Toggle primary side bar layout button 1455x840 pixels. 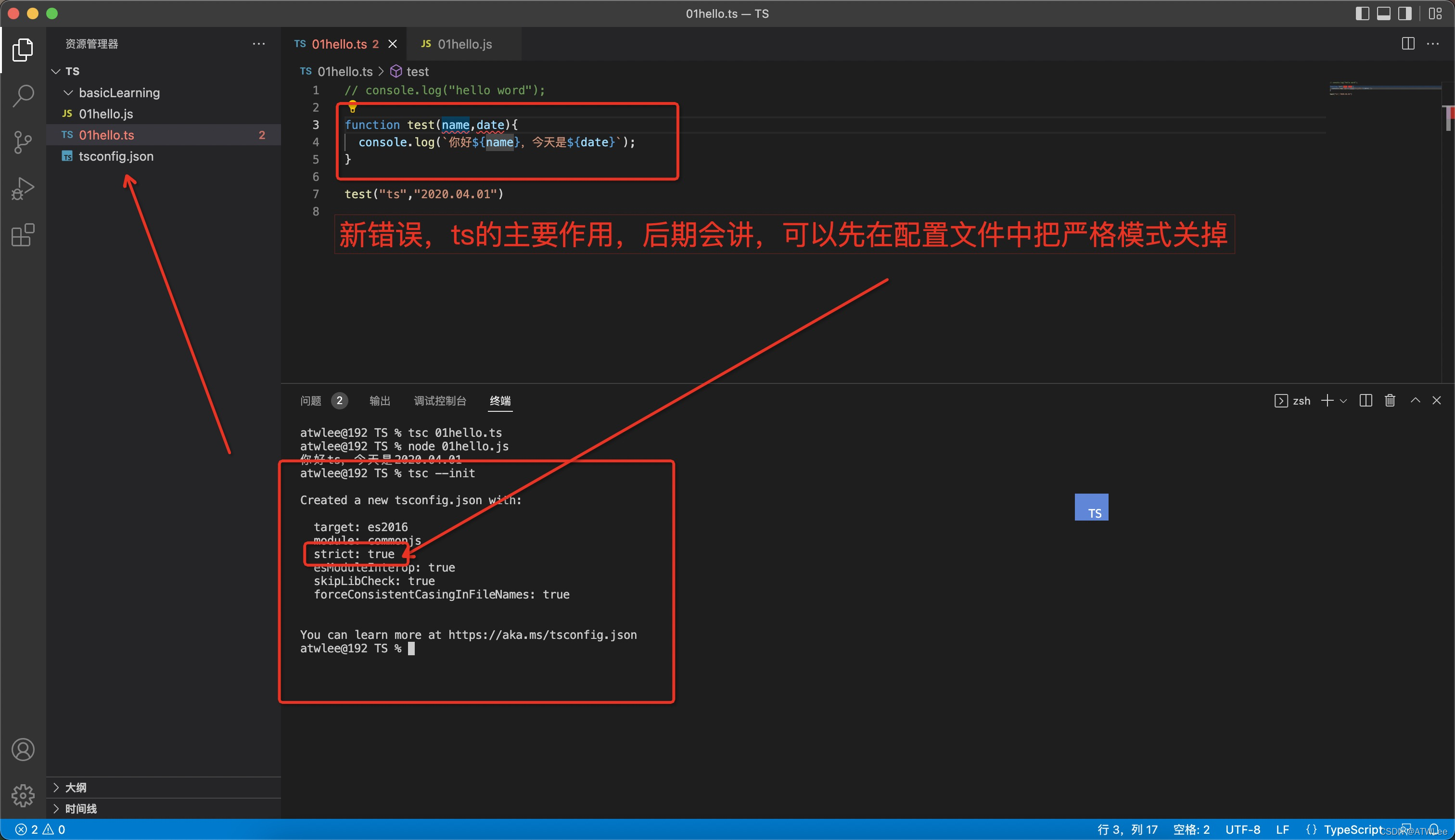click(x=1362, y=13)
